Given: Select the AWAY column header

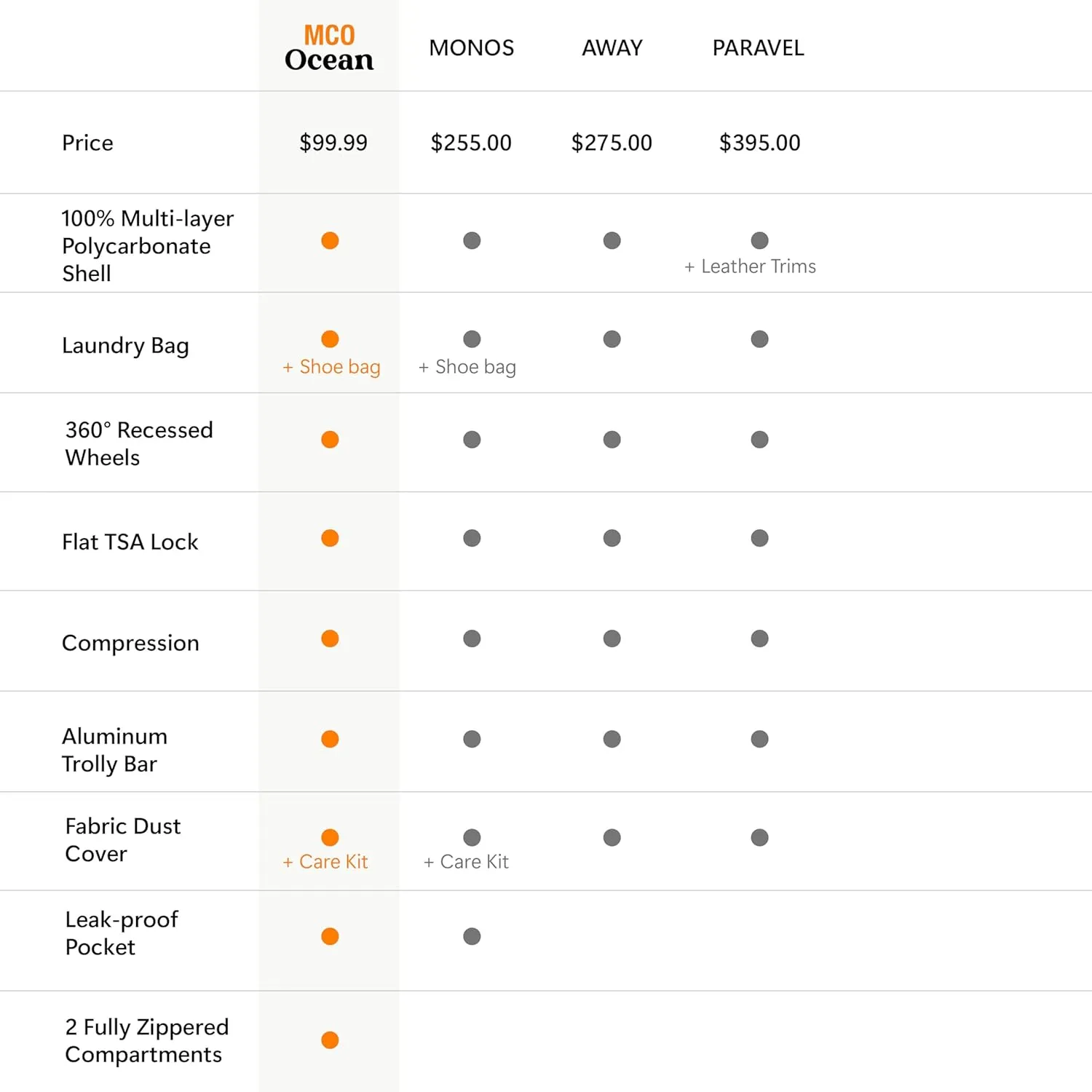Looking at the screenshot, I should point(612,48).
